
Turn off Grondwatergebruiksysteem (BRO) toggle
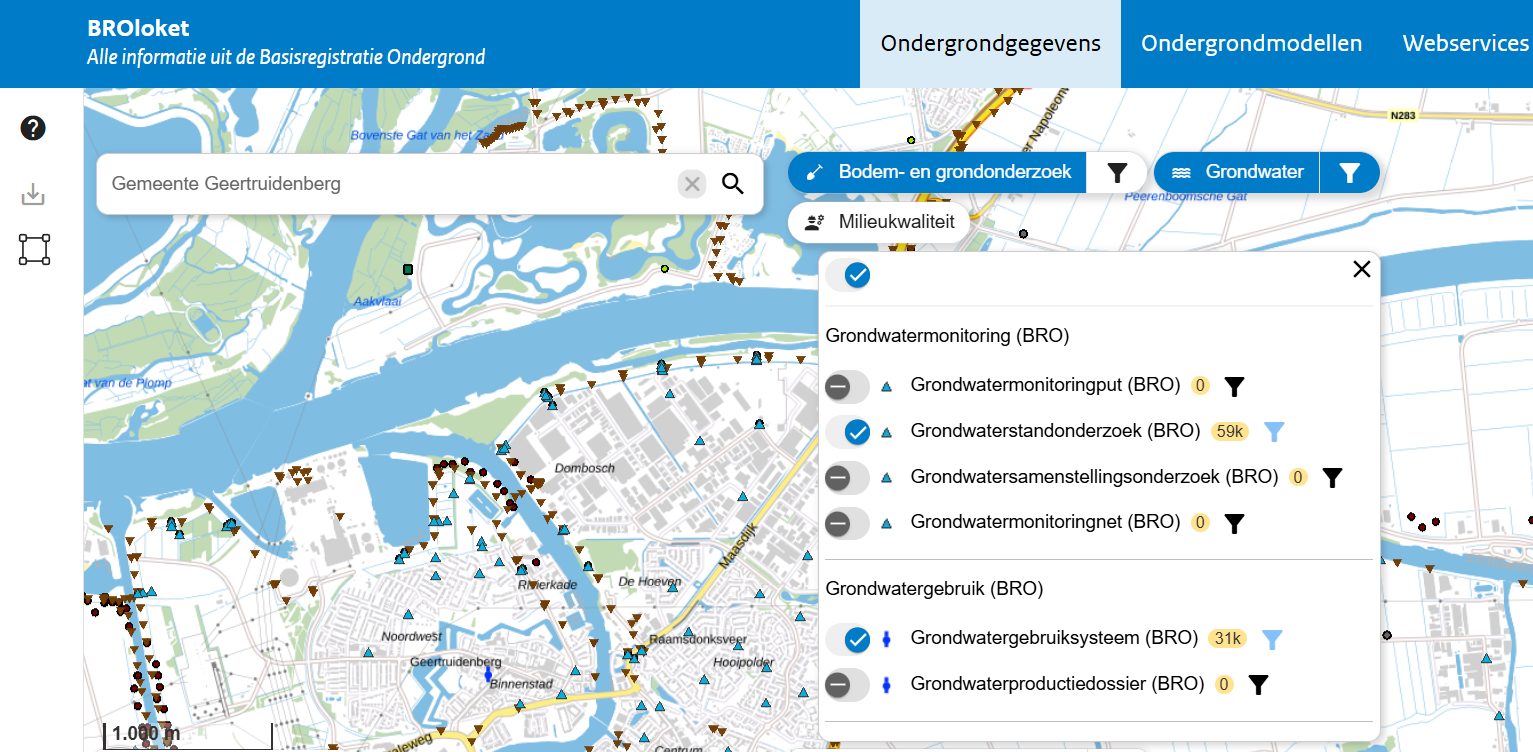coord(847,639)
